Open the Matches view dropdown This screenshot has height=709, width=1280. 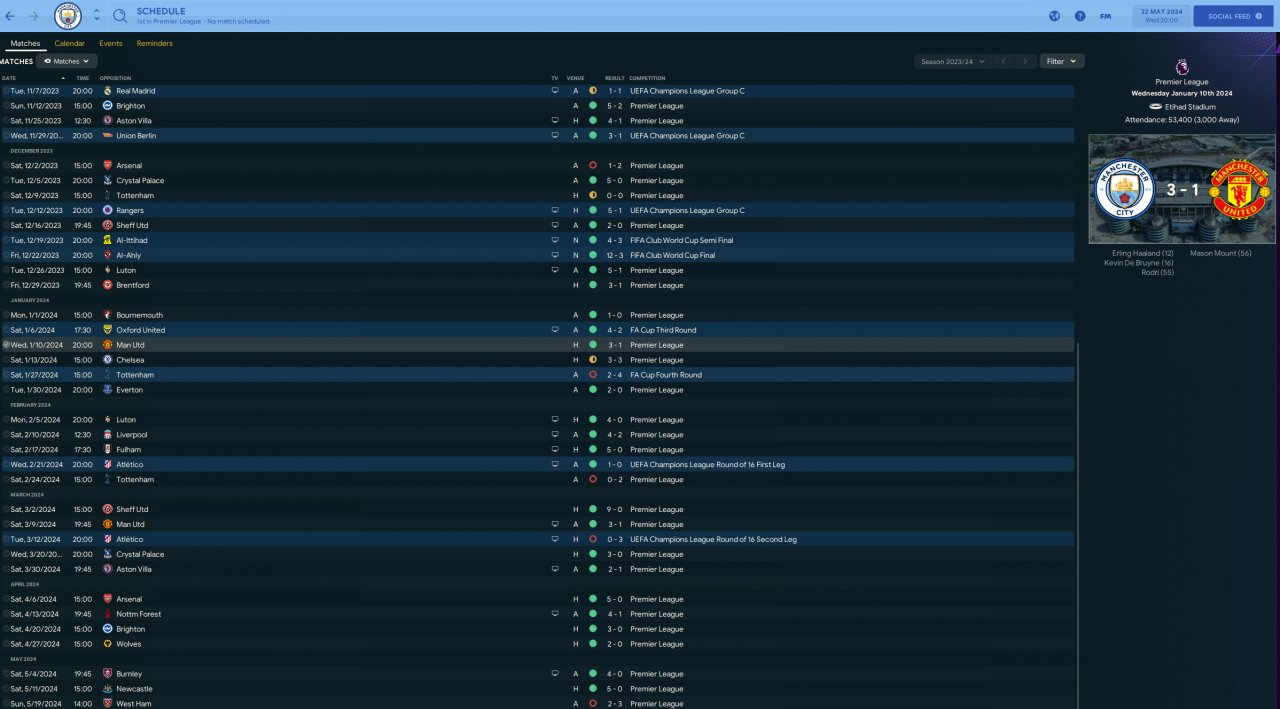pyautogui.click(x=67, y=61)
